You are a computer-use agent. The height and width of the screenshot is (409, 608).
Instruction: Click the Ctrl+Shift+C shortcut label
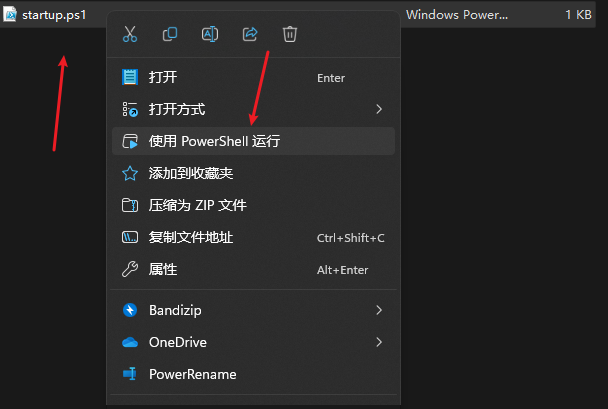coord(351,238)
